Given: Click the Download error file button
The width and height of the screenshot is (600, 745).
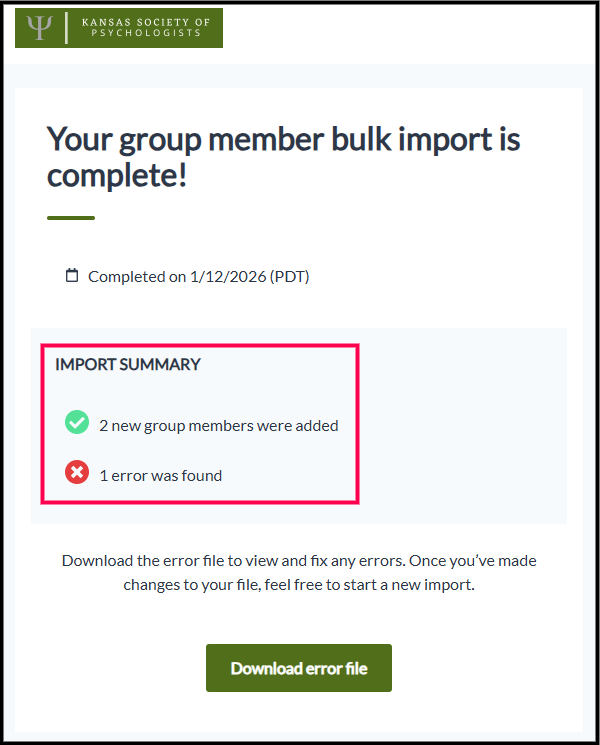Looking at the screenshot, I should 298,668.
